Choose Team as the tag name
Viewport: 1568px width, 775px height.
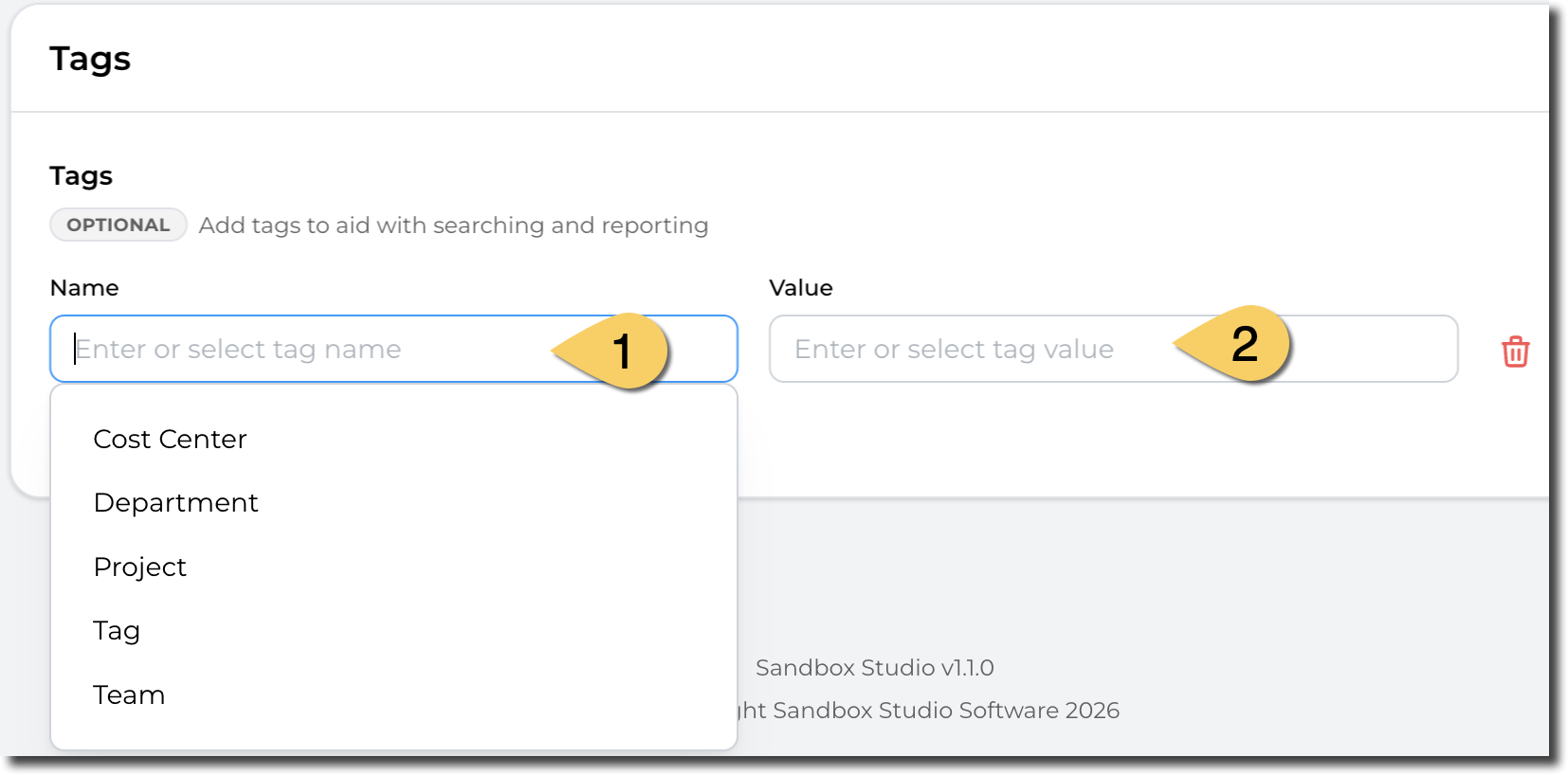129,695
